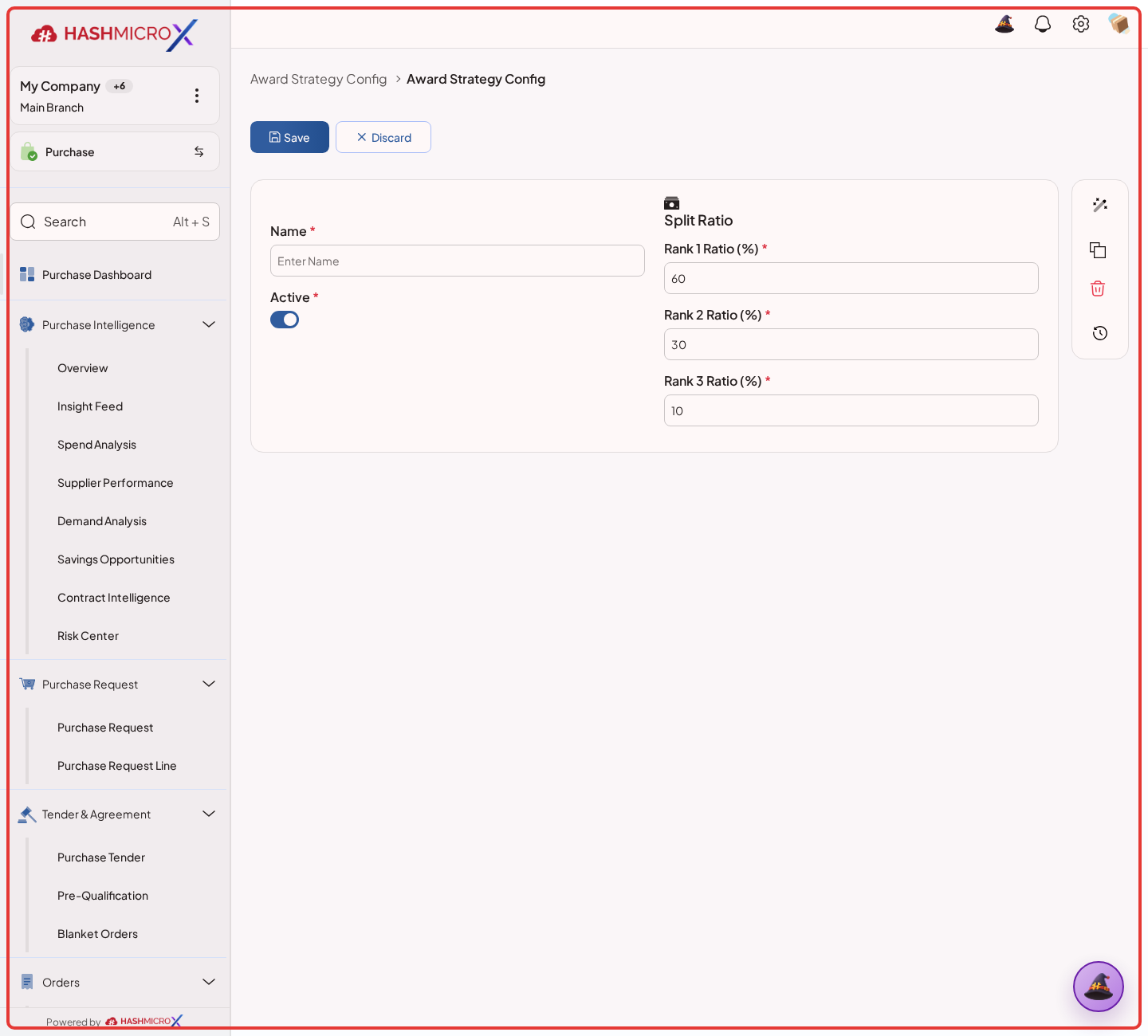Open Risk Center
Screen dimensions: 1148x1036
(x=88, y=636)
